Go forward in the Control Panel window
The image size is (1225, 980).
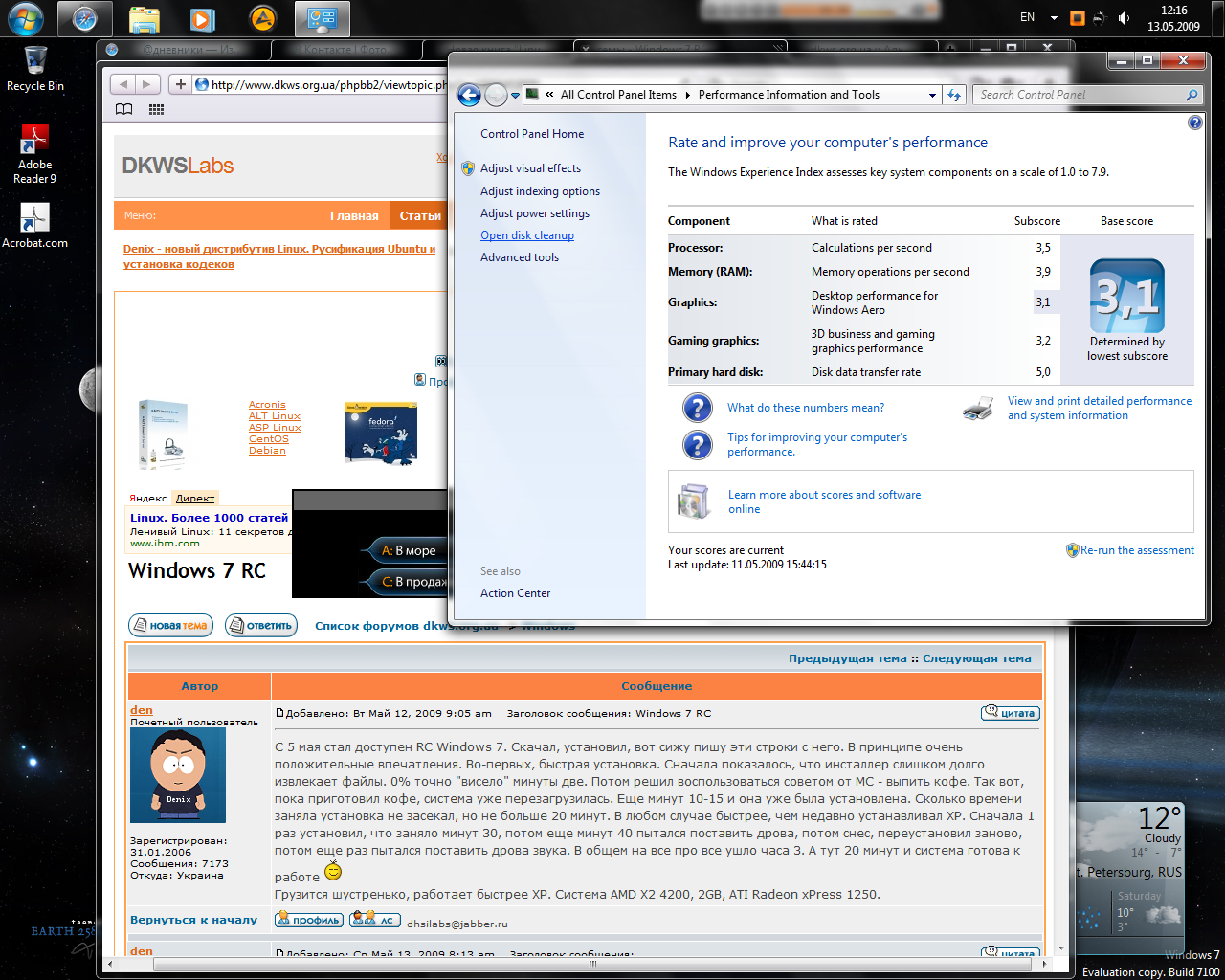(x=496, y=95)
